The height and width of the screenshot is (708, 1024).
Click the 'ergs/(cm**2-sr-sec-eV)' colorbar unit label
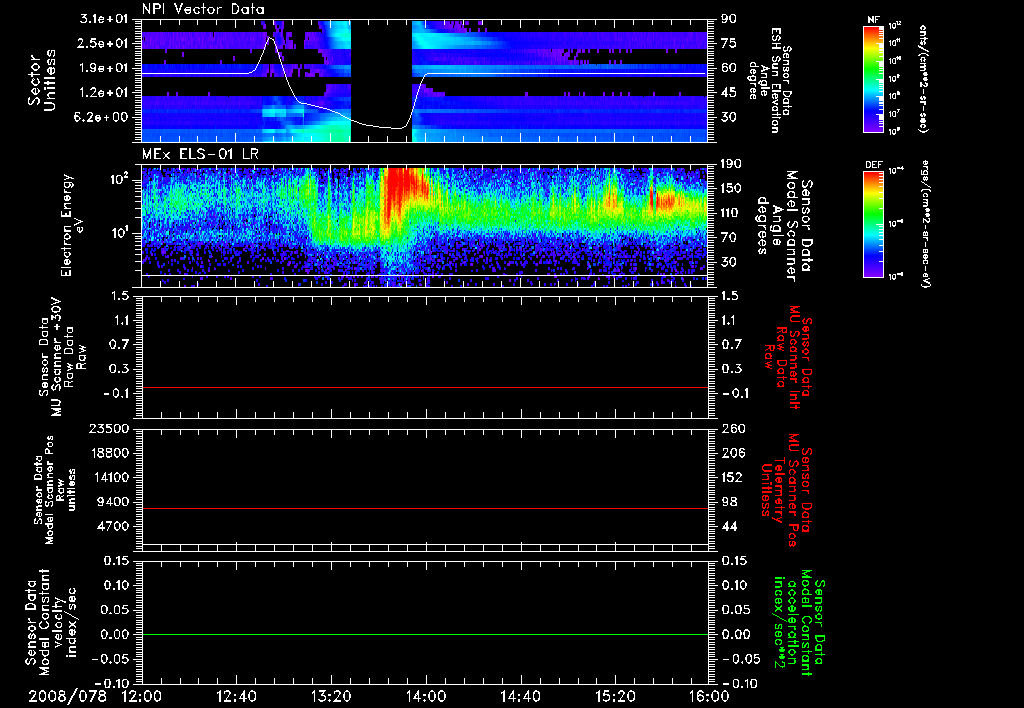pos(925,223)
